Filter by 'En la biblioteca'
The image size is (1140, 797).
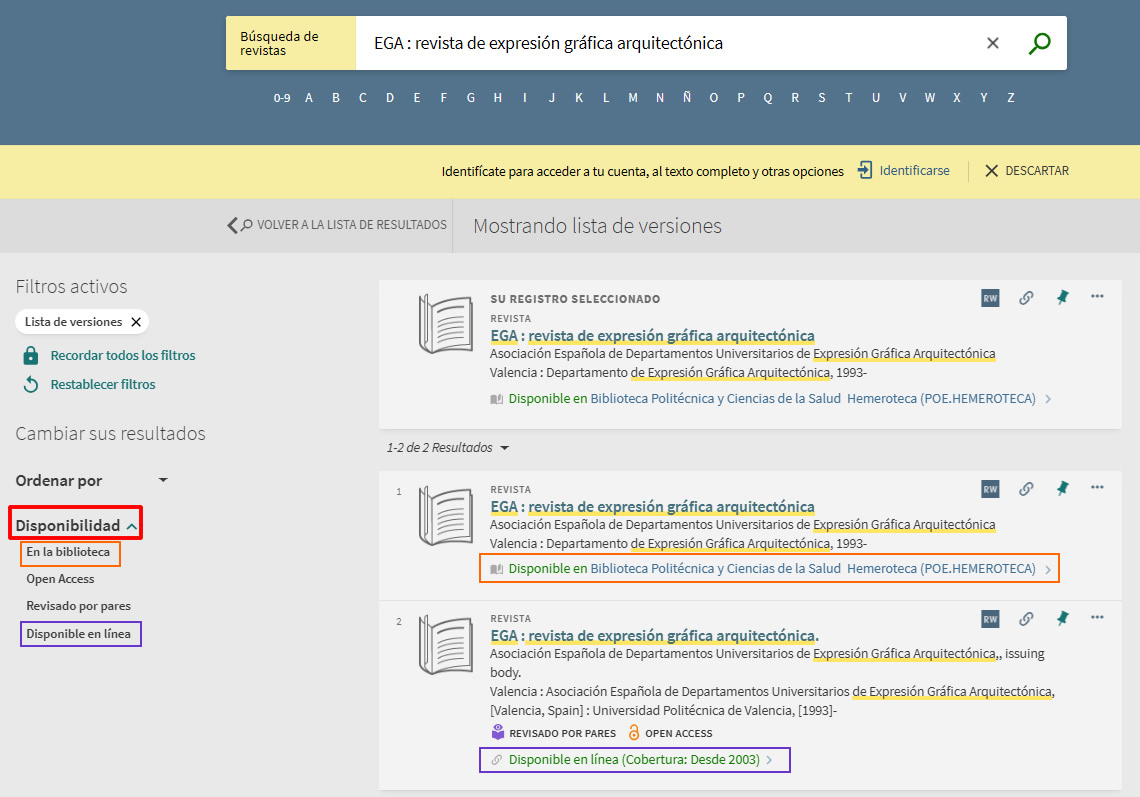point(68,553)
